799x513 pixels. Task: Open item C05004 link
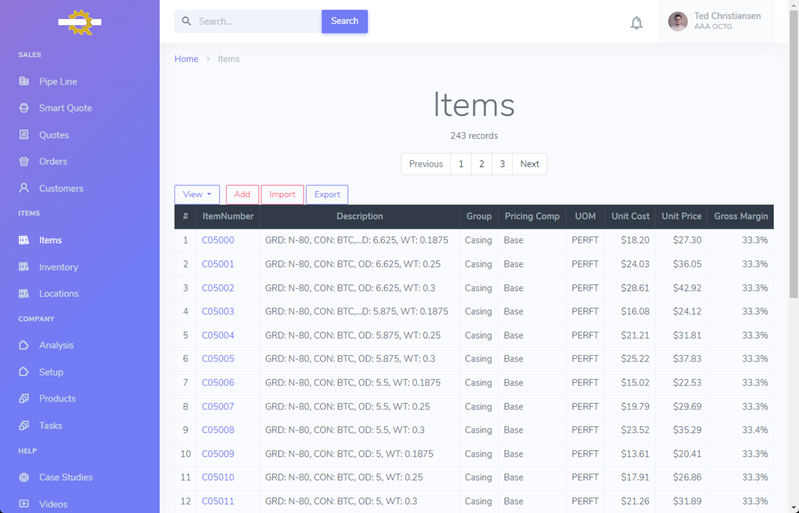coord(218,335)
